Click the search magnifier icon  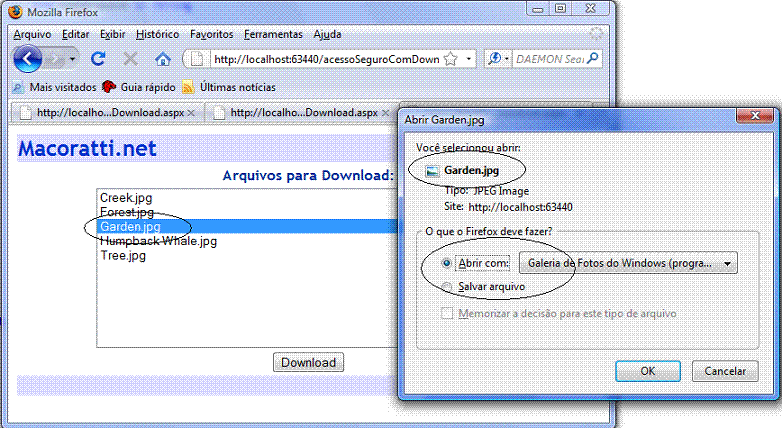point(592,58)
